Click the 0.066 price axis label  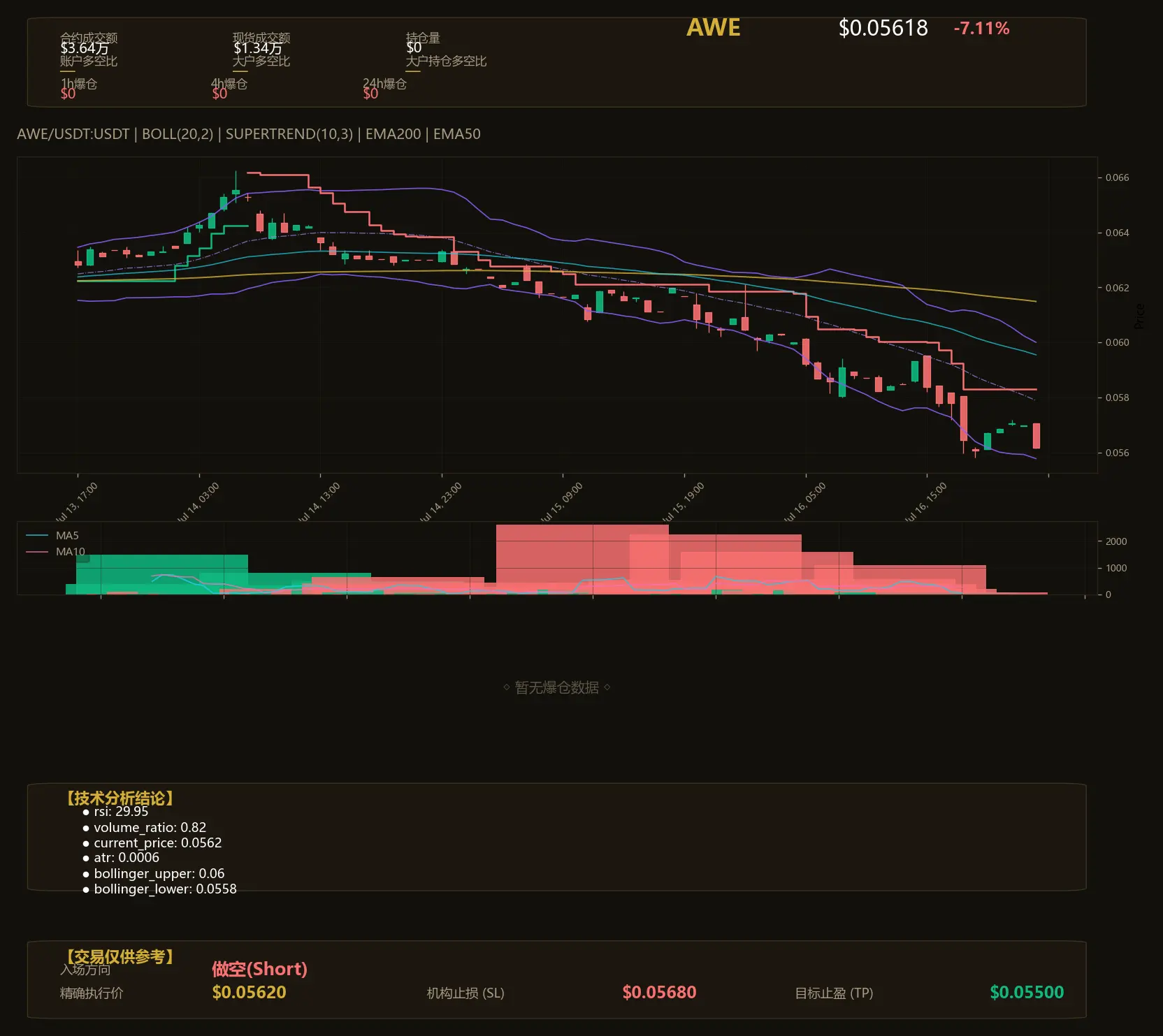1117,177
